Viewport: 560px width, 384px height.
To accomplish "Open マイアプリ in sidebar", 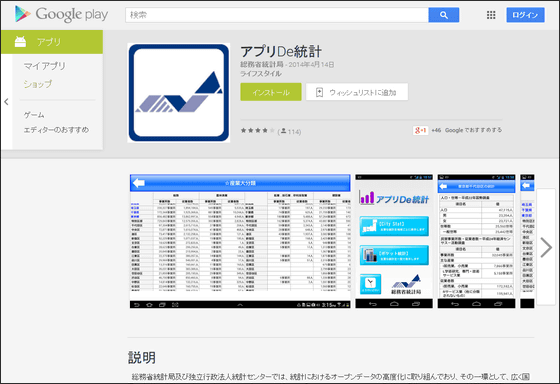I will (x=45, y=66).
